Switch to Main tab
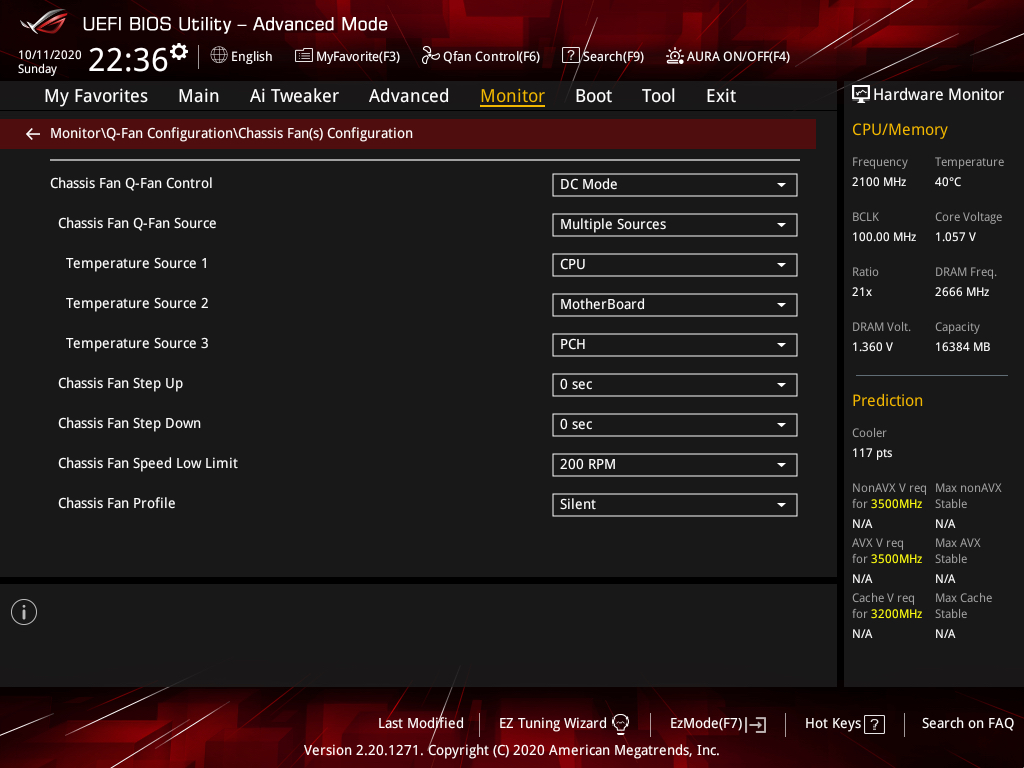Screen dimensions: 1024x768 (x=199, y=96)
